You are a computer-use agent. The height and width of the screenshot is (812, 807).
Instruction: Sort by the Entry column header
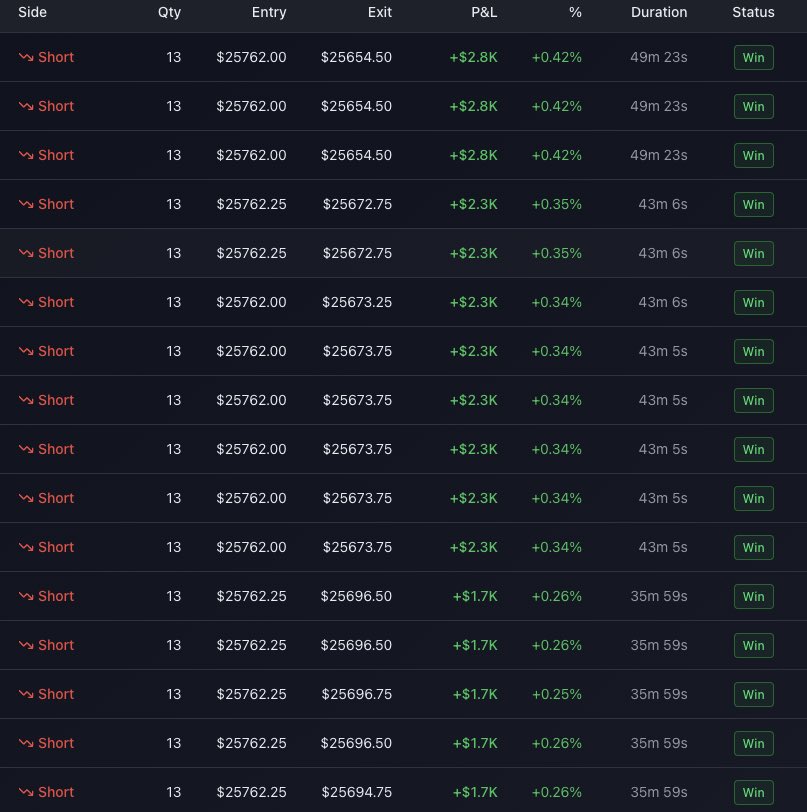tap(269, 12)
